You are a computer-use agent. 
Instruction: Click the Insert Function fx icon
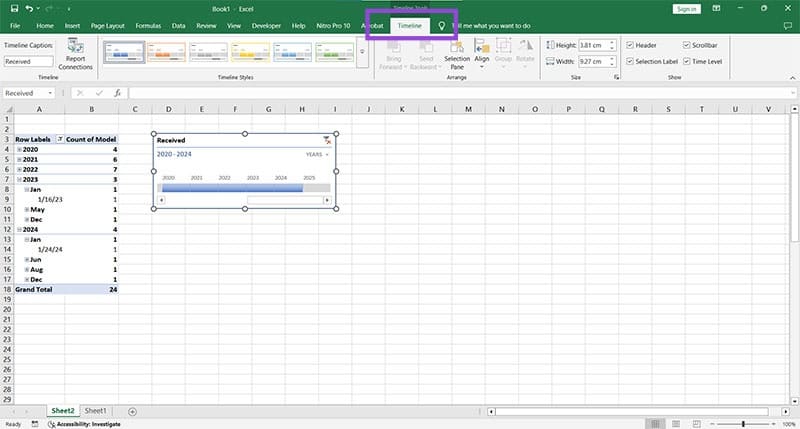click(x=117, y=93)
